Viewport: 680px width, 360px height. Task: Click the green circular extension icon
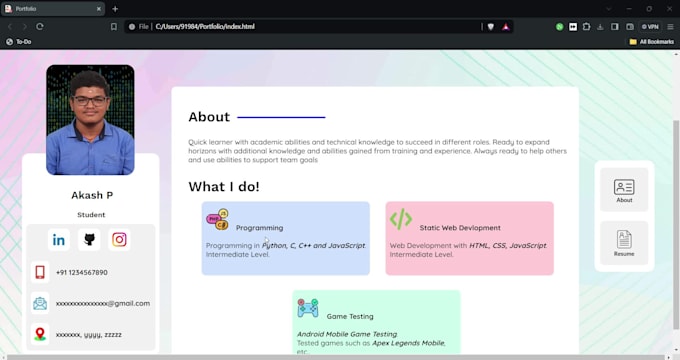click(559, 26)
